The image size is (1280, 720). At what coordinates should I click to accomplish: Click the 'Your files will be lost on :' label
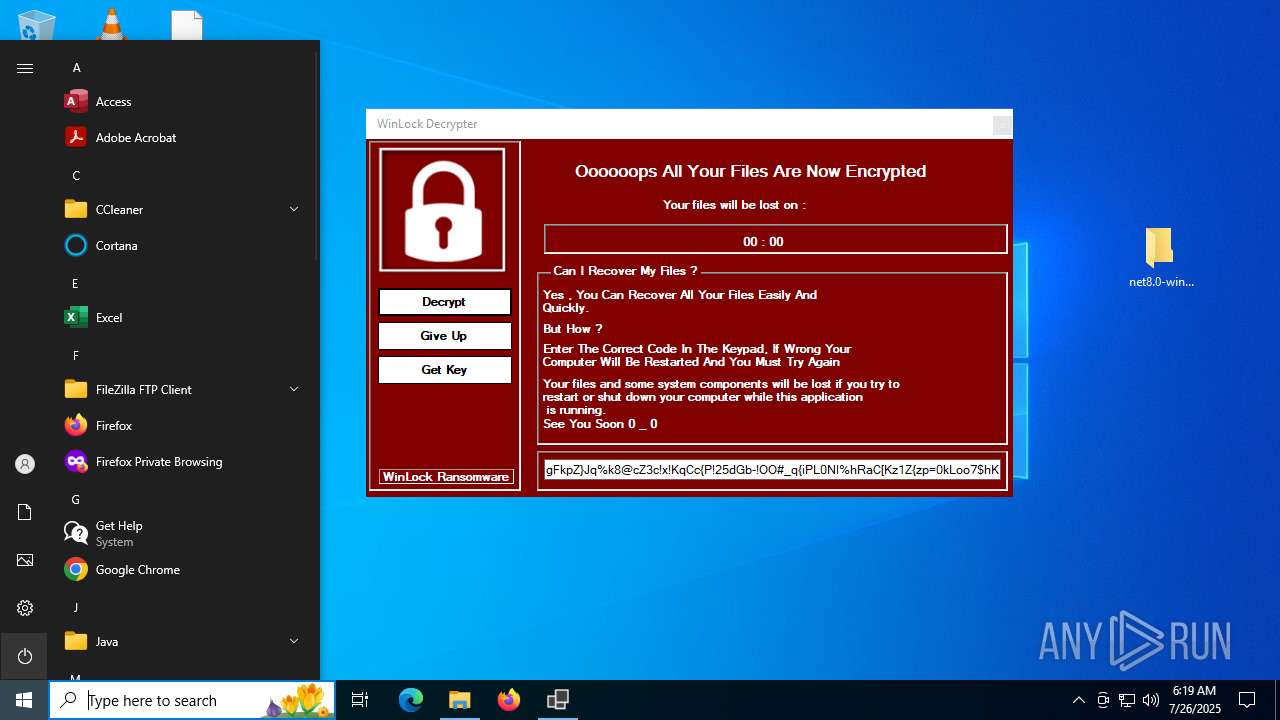coord(734,205)
